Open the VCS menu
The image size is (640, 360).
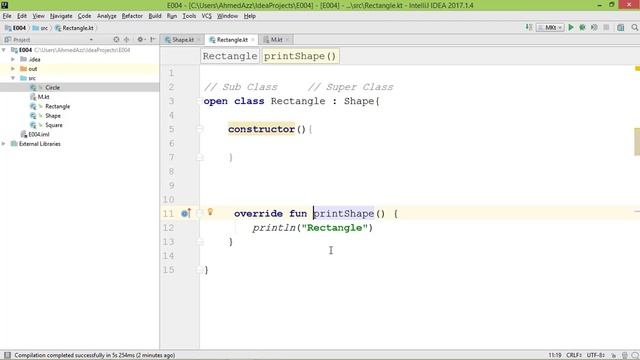tap(207, 16)
